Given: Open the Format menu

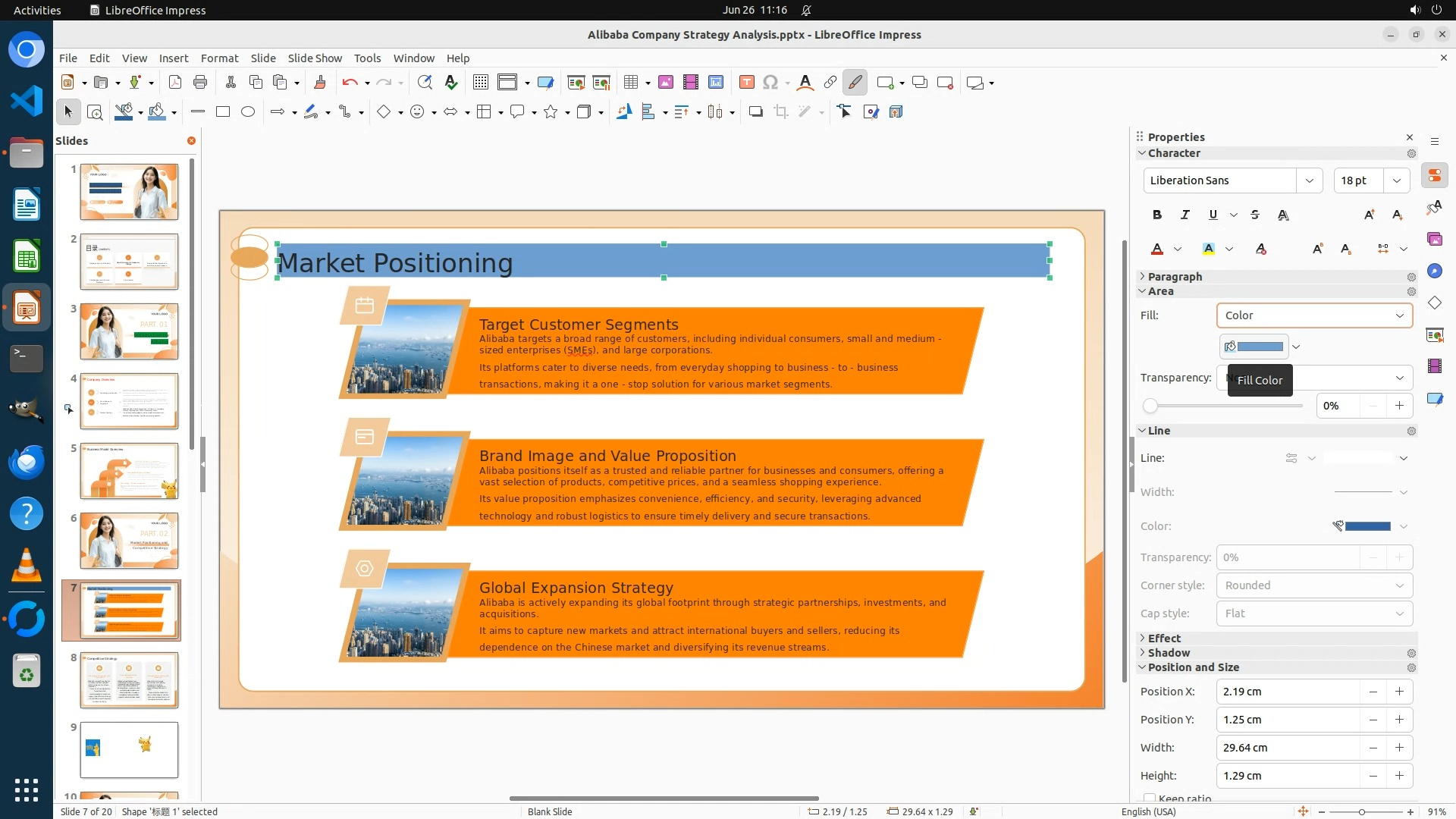Looking at the screenshot, I should 219,58.
